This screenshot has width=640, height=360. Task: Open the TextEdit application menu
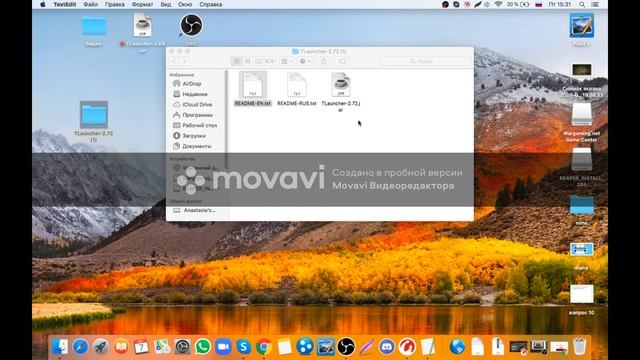click(x=64, y=4)
